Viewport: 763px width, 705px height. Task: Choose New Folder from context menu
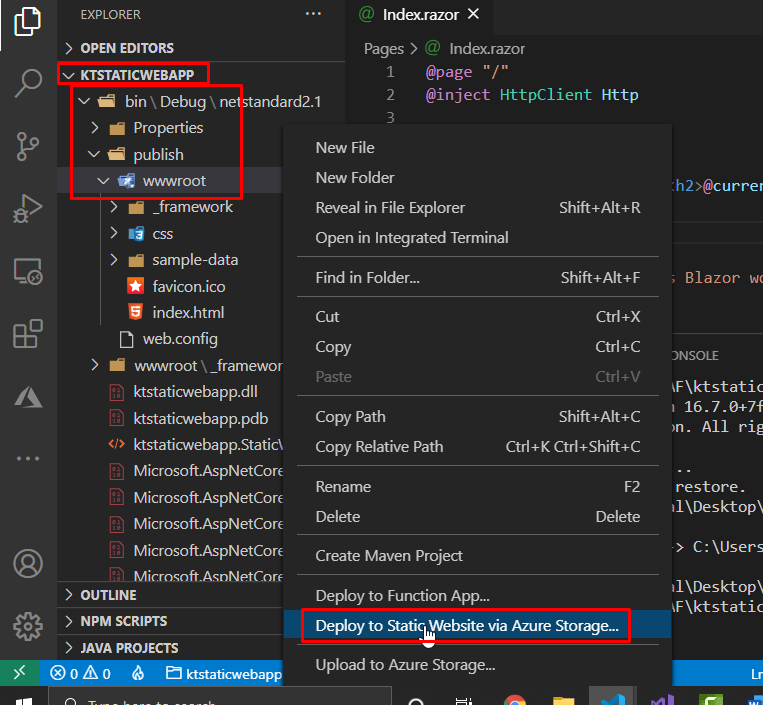coord(477,178)
